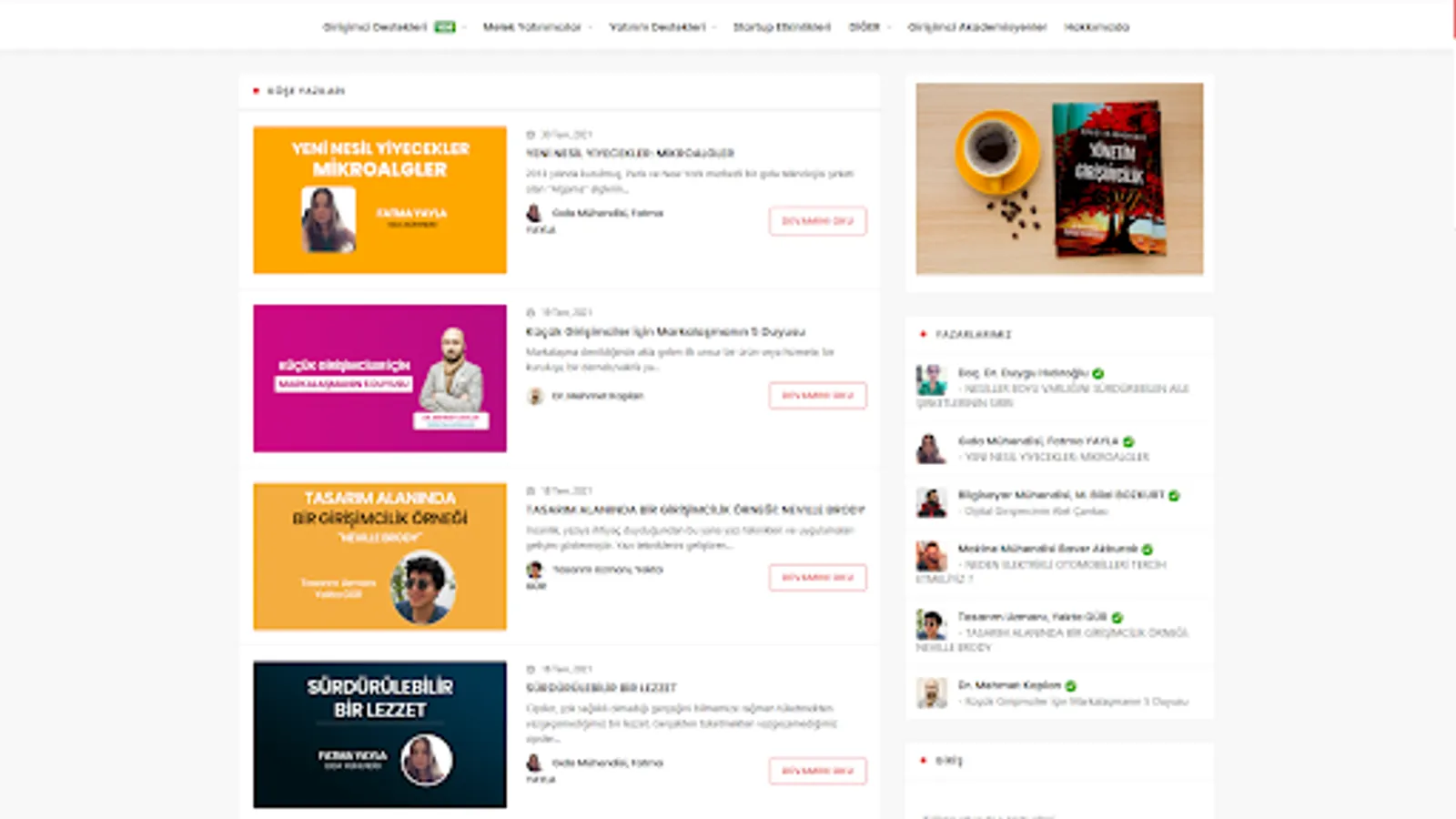Viewport: 1456px width, 819px height.
Task: Expand the dropdown arrow beside Girişimci Destekleri
Action: [x=464, y=27]
